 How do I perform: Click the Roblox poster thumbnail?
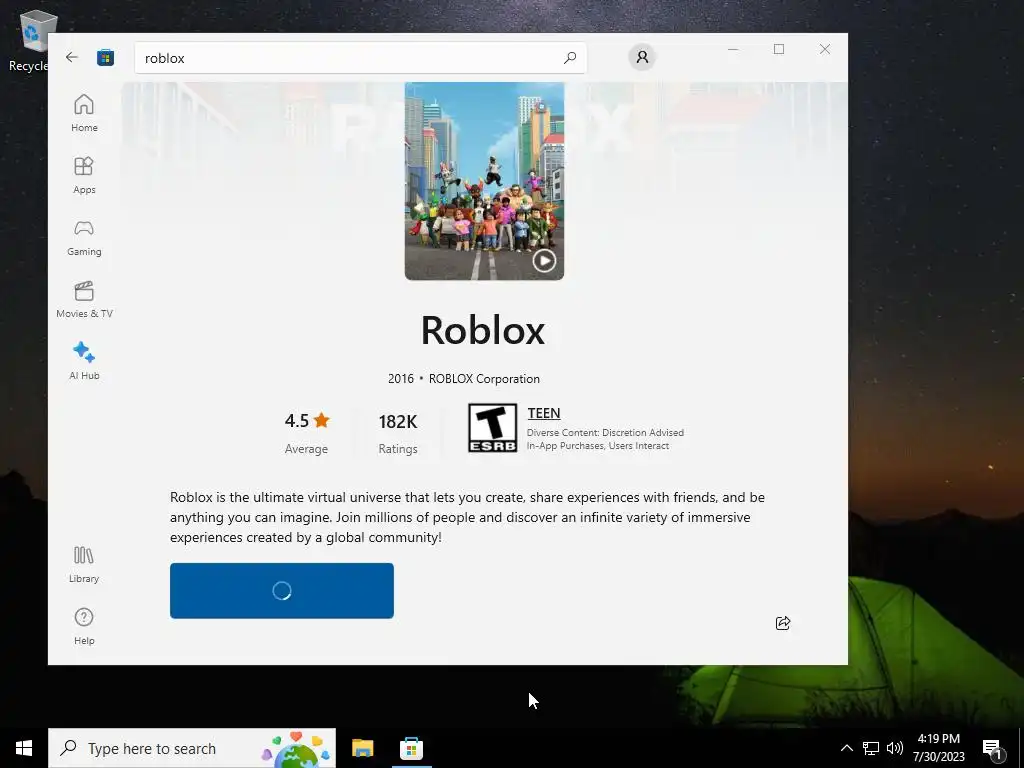tap(484, 181)
